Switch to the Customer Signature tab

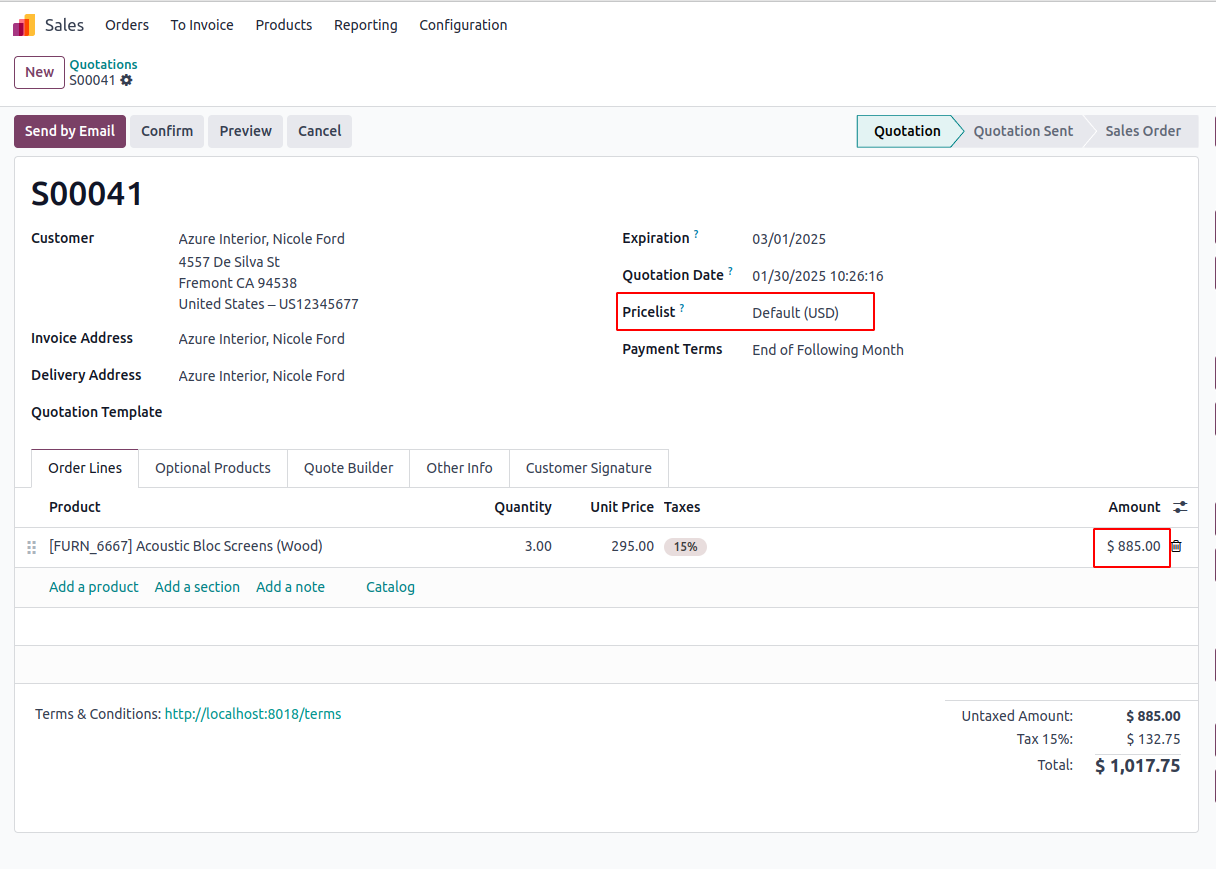click(588, 468)
